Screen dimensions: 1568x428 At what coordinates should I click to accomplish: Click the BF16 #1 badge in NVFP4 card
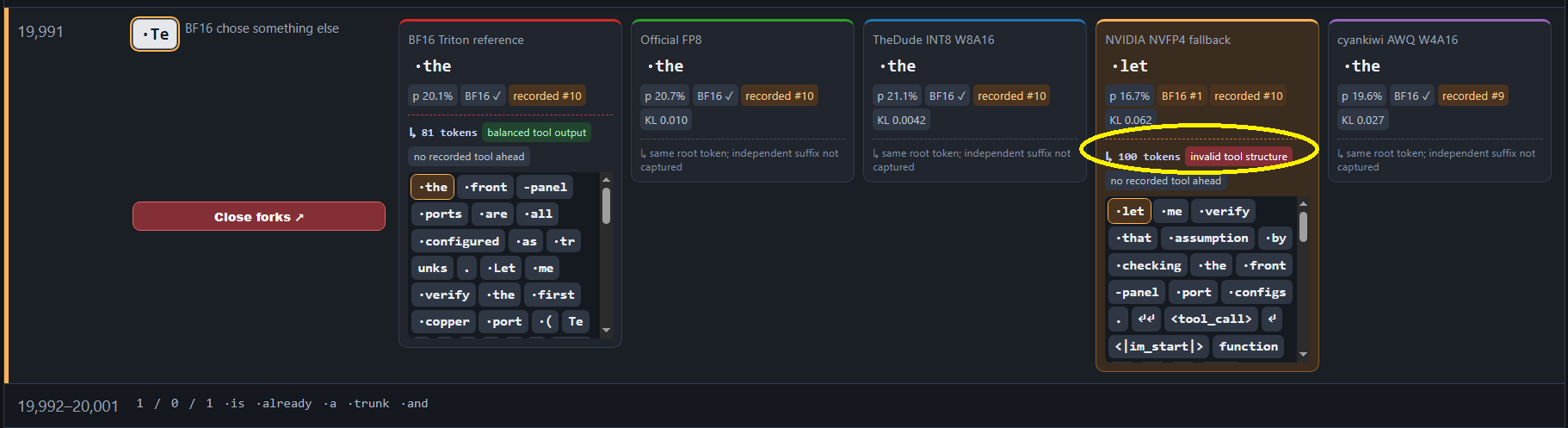click(1182, 96)
